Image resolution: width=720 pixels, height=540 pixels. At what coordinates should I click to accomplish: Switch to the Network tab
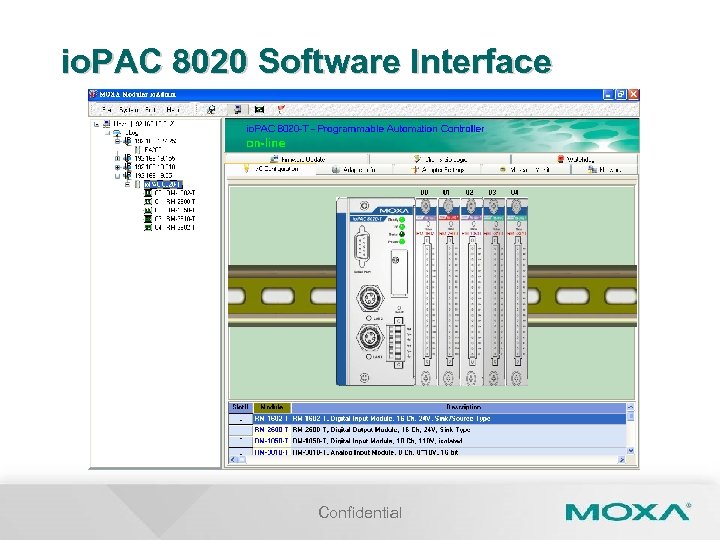tap(605, 170)
